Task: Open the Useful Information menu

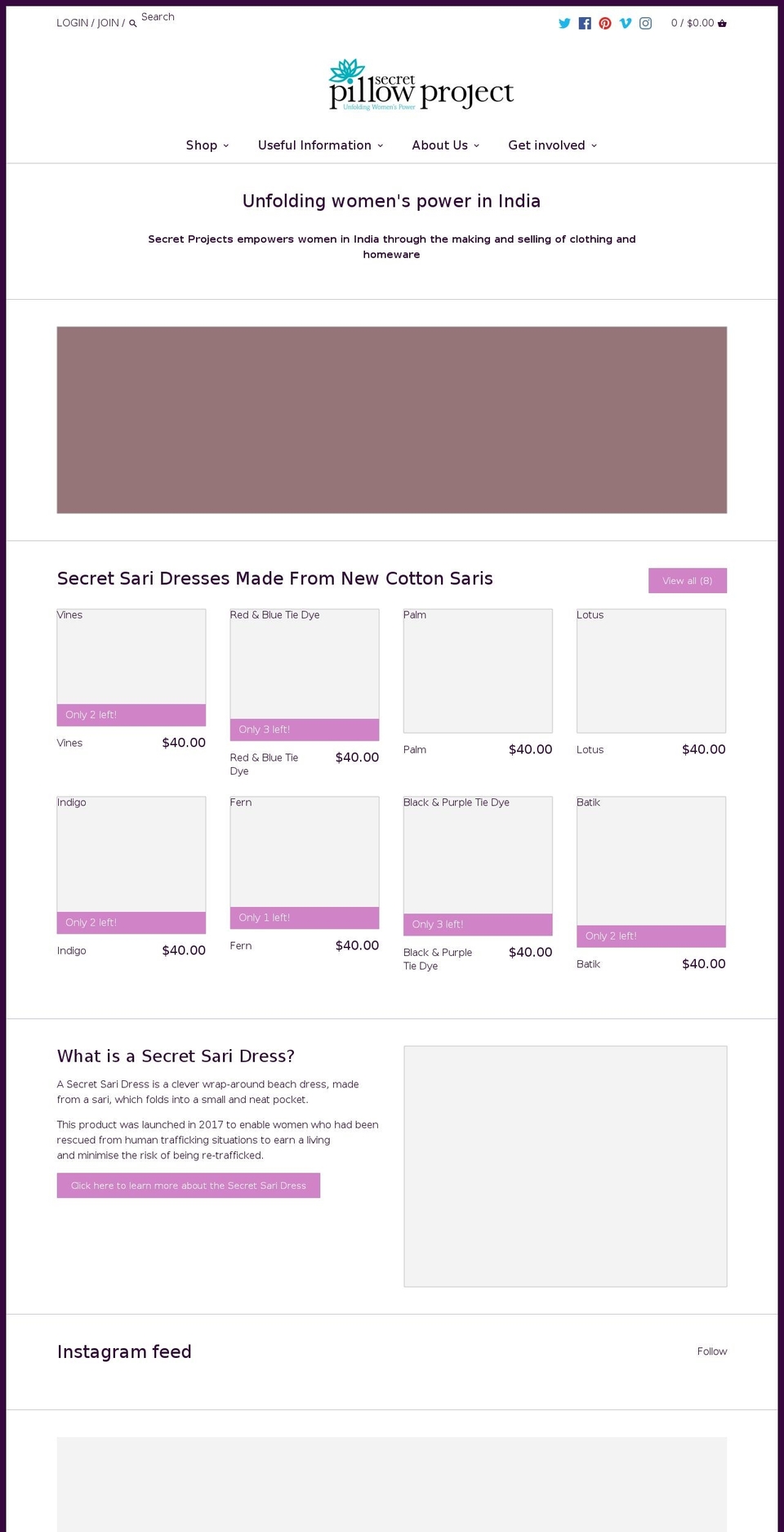Action: pyautogui.click(x=314, y=145)
